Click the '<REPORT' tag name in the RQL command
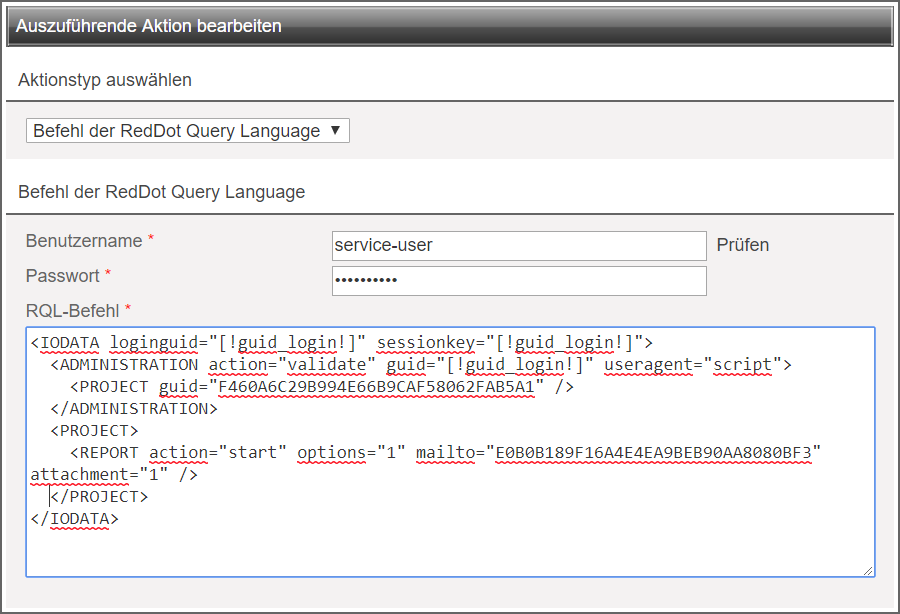900x614 pixels. click(x=104, y=453)
